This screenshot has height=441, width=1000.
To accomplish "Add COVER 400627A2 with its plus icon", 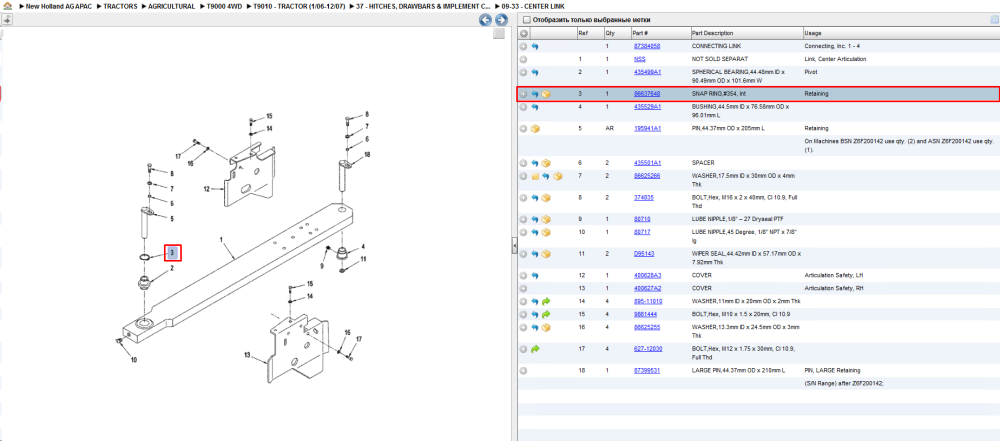I will [524, 288].
